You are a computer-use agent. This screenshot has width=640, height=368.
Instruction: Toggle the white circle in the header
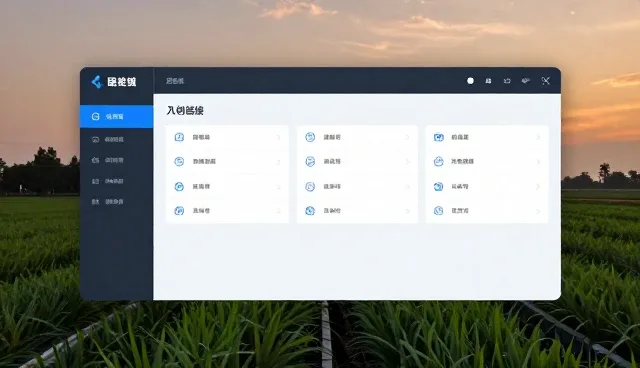(x=470, y=81)
